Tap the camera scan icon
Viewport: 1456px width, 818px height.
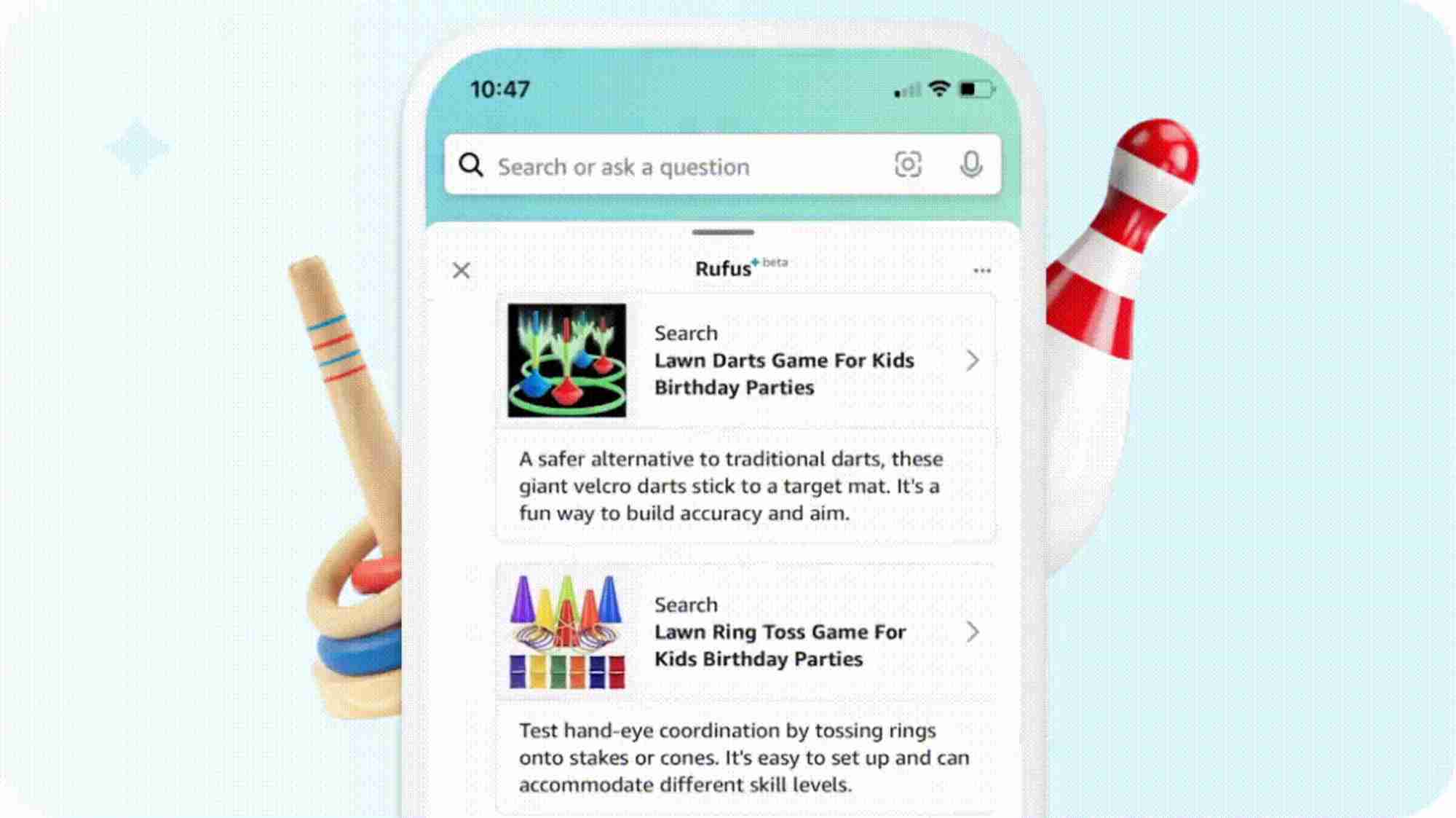[x=908, y=165]
